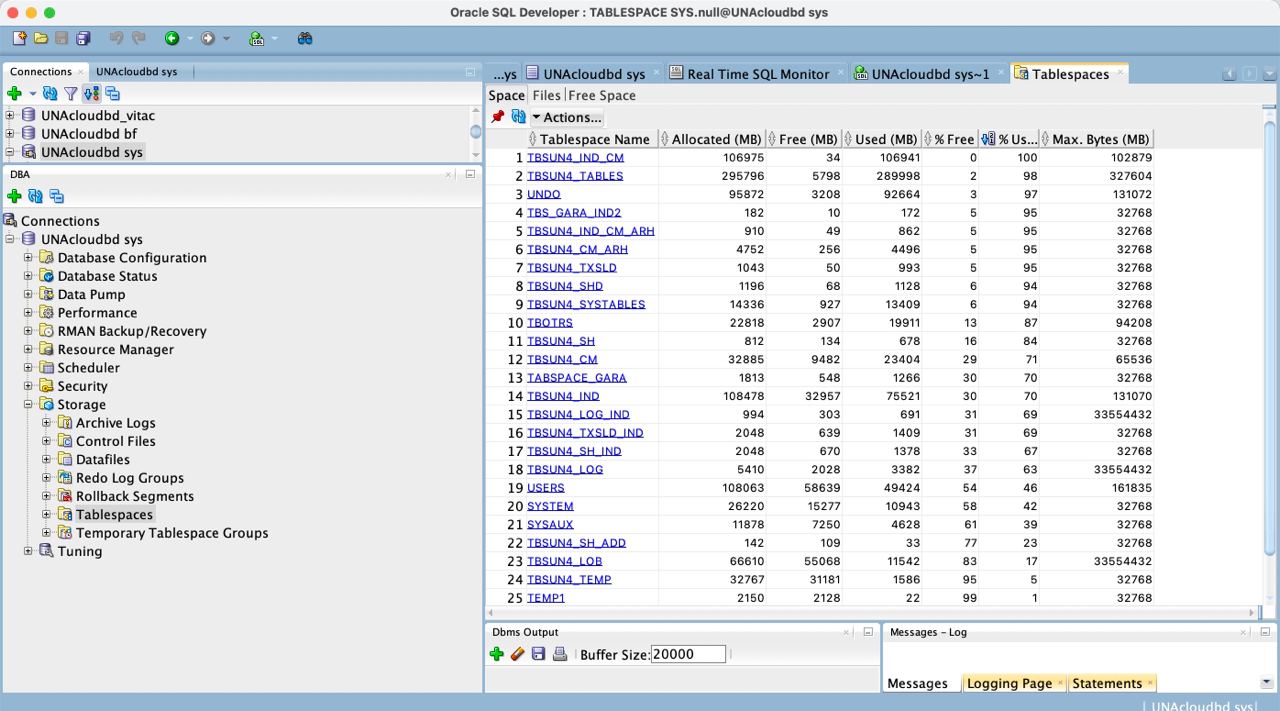Click the green Back navigation arrow
Image resolution: width=1280 pixels, height=711 pixels.
coord(172,38)
